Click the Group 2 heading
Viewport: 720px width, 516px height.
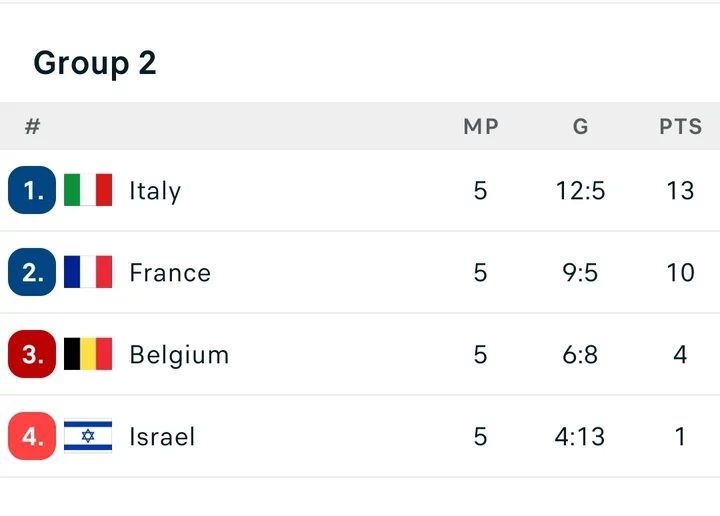click(x=95, y=63)
